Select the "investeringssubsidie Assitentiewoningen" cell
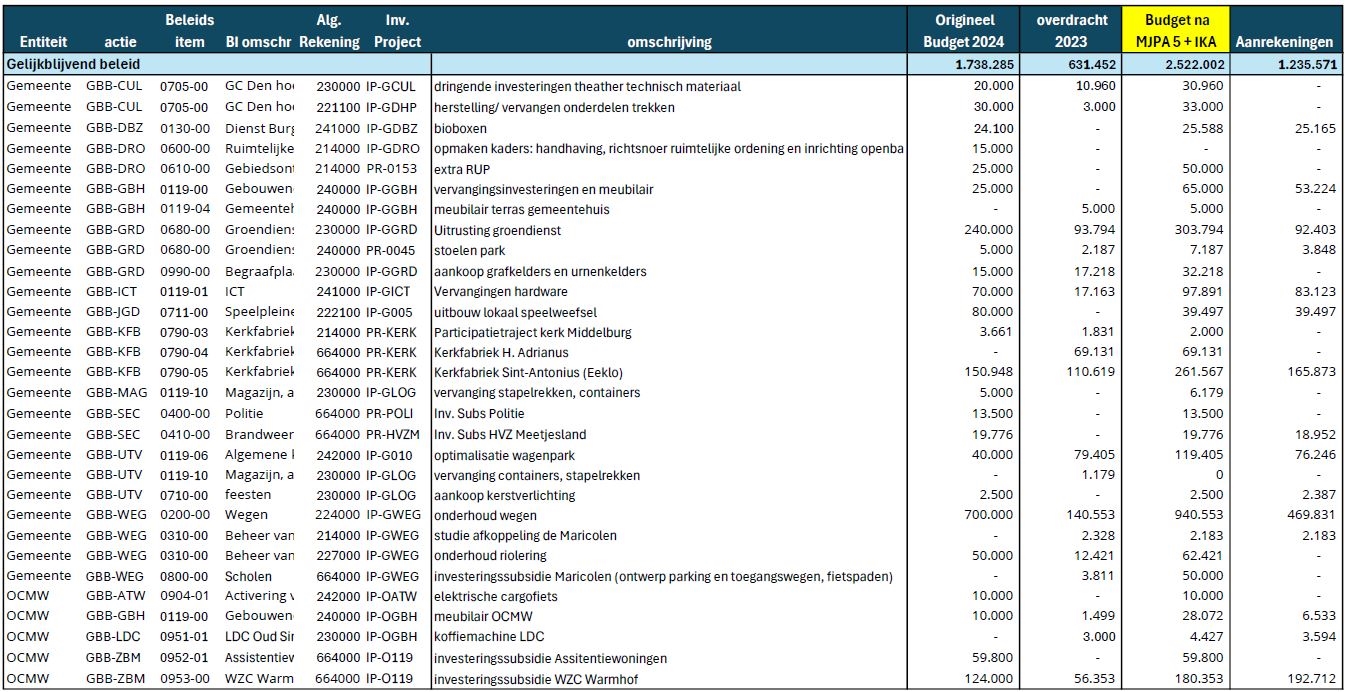Image resolution: width=1345 pixels, height=692 pixels. 550,658
